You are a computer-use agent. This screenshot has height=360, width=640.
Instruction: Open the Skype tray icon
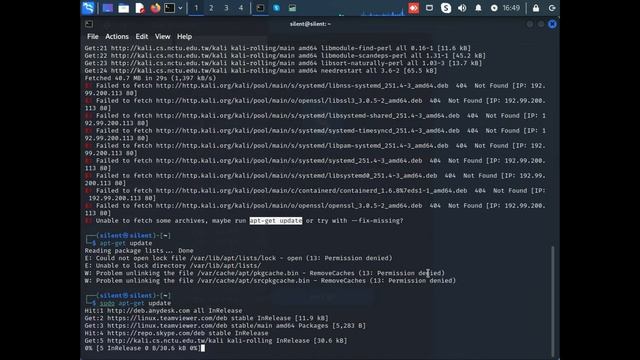tap(446, 8)
